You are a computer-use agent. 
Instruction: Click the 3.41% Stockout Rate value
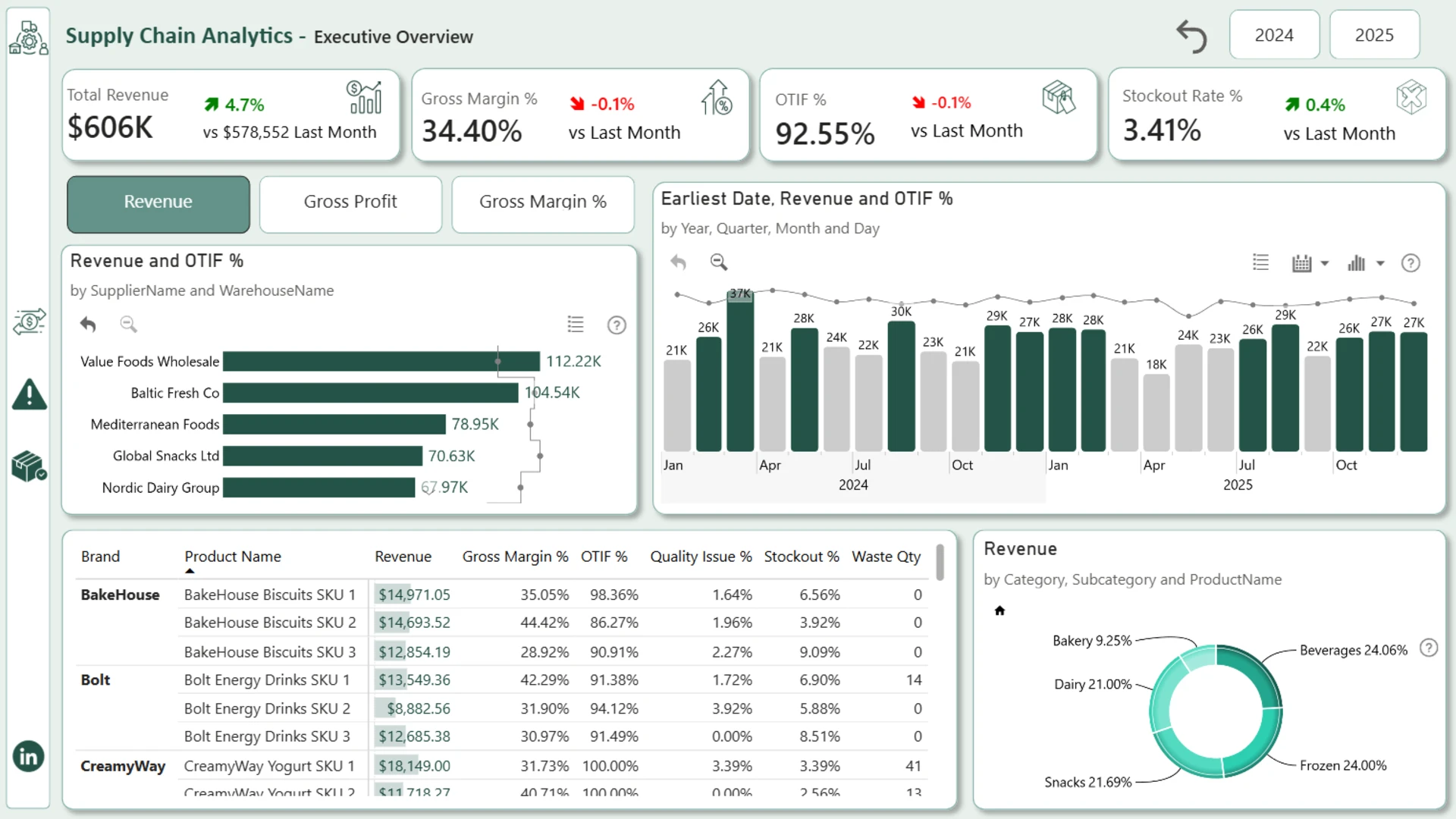click(1162, 130)
